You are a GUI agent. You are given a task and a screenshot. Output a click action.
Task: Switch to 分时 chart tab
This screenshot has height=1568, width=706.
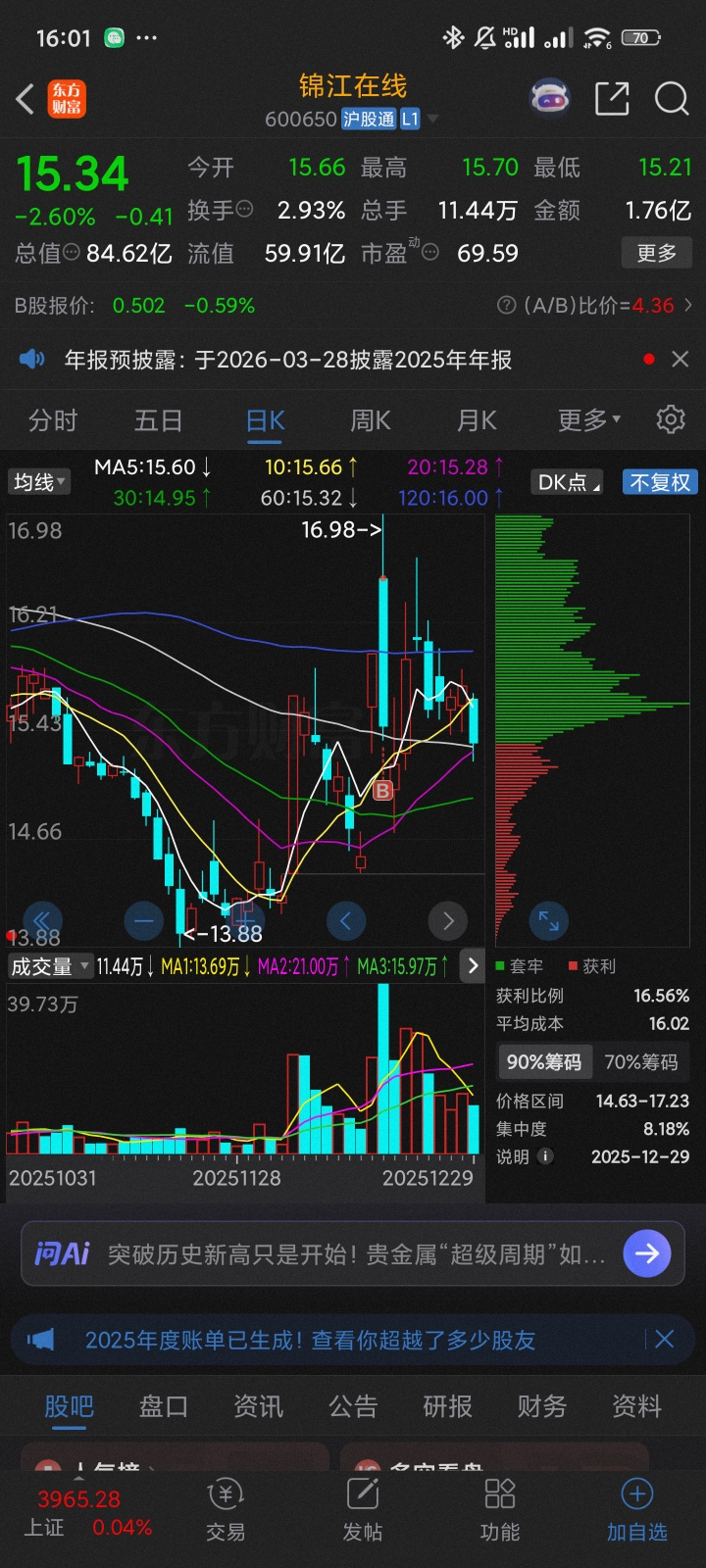coord(53,420)
